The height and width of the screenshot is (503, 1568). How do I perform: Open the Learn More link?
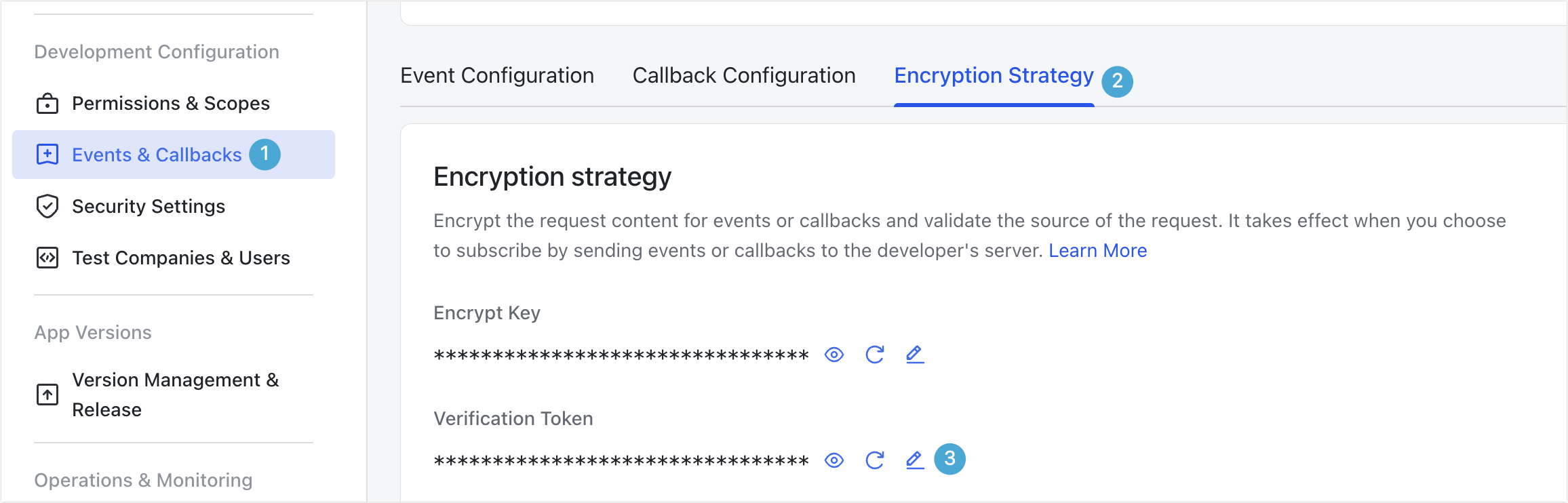click(1098, 250)
